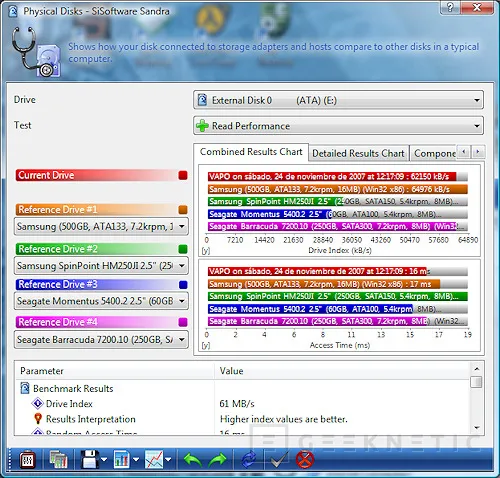500x478 pixels.
Task: Close the Physical Disks window
Action: (x=477, y=7)
